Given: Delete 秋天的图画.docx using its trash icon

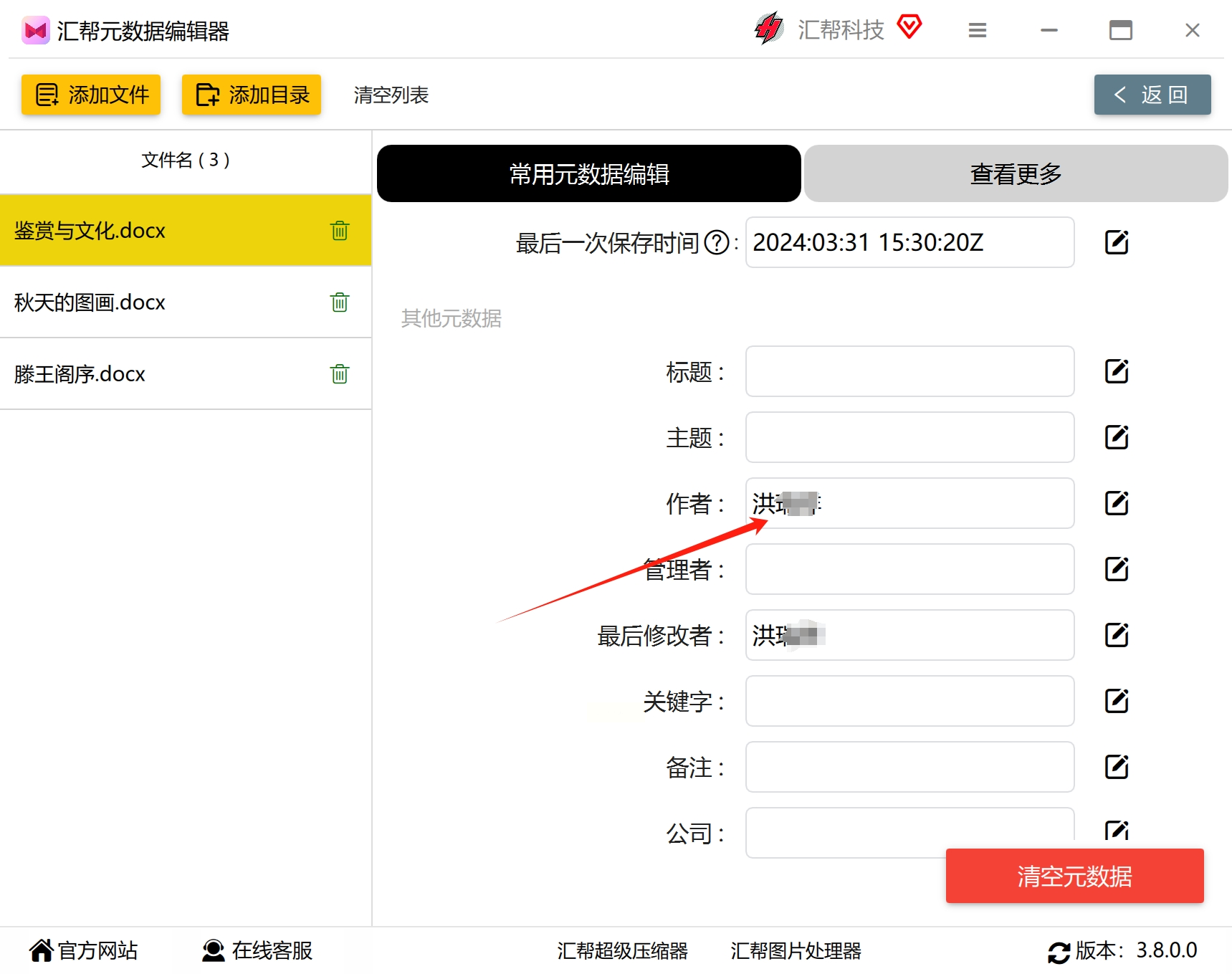Looking at the screenshot, I should click(340, 302).
